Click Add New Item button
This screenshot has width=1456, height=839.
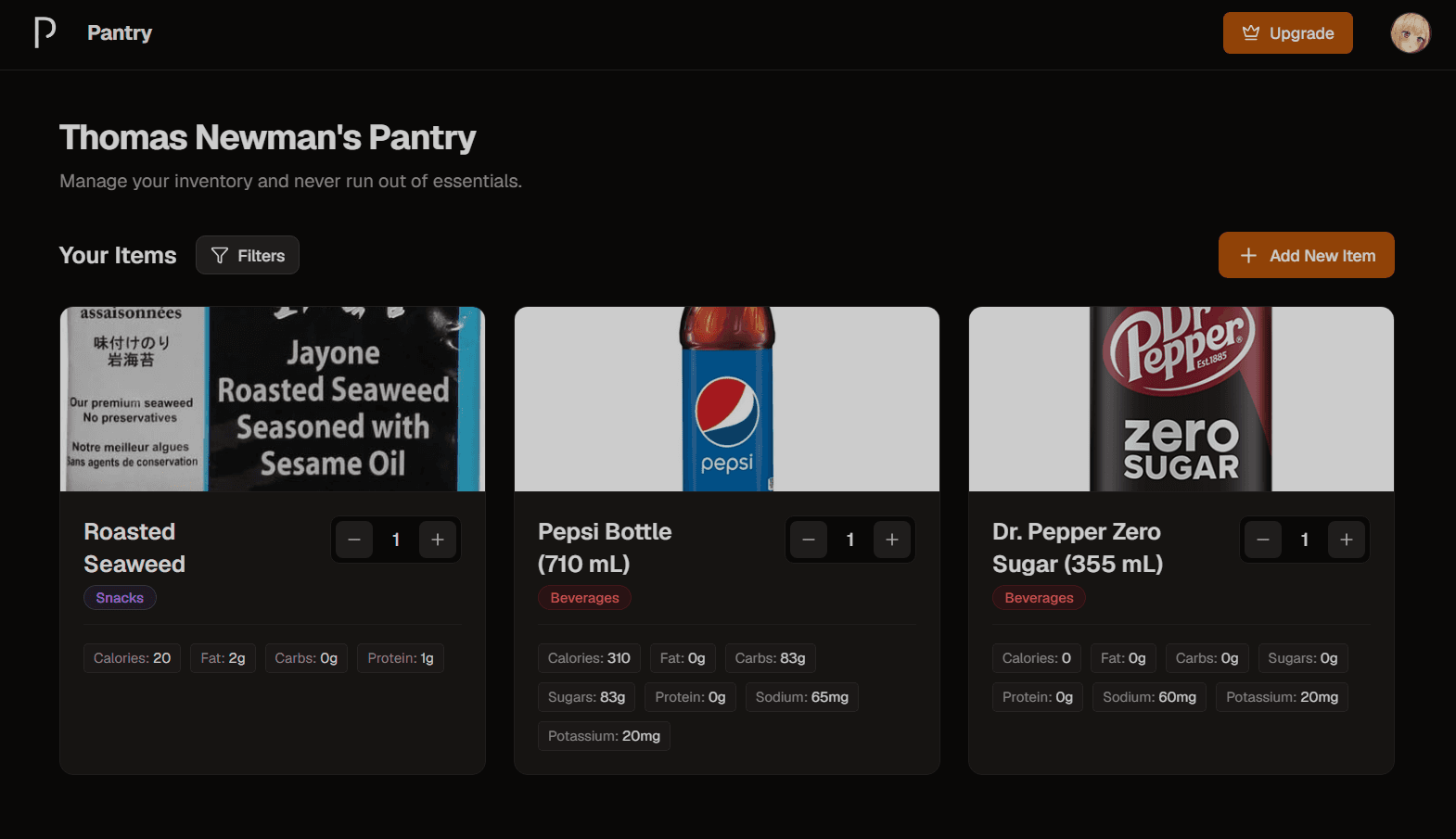(x=1306, y=255)
